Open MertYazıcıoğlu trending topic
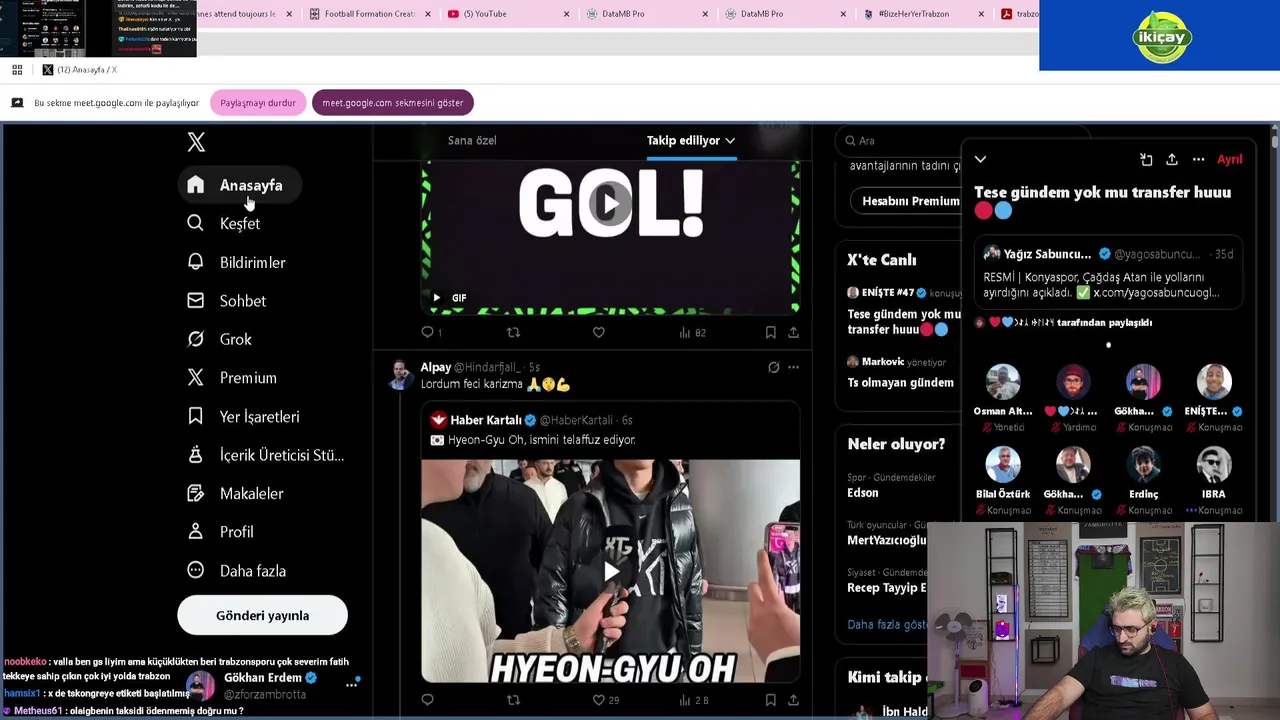 (886, 540)
